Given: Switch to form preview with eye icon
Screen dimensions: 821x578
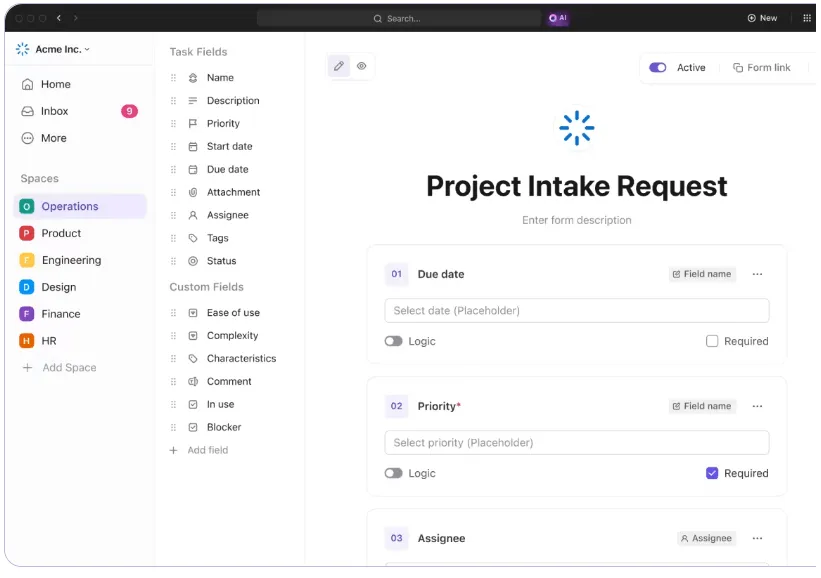Looking at the screenshot, I should click(361, 66).
